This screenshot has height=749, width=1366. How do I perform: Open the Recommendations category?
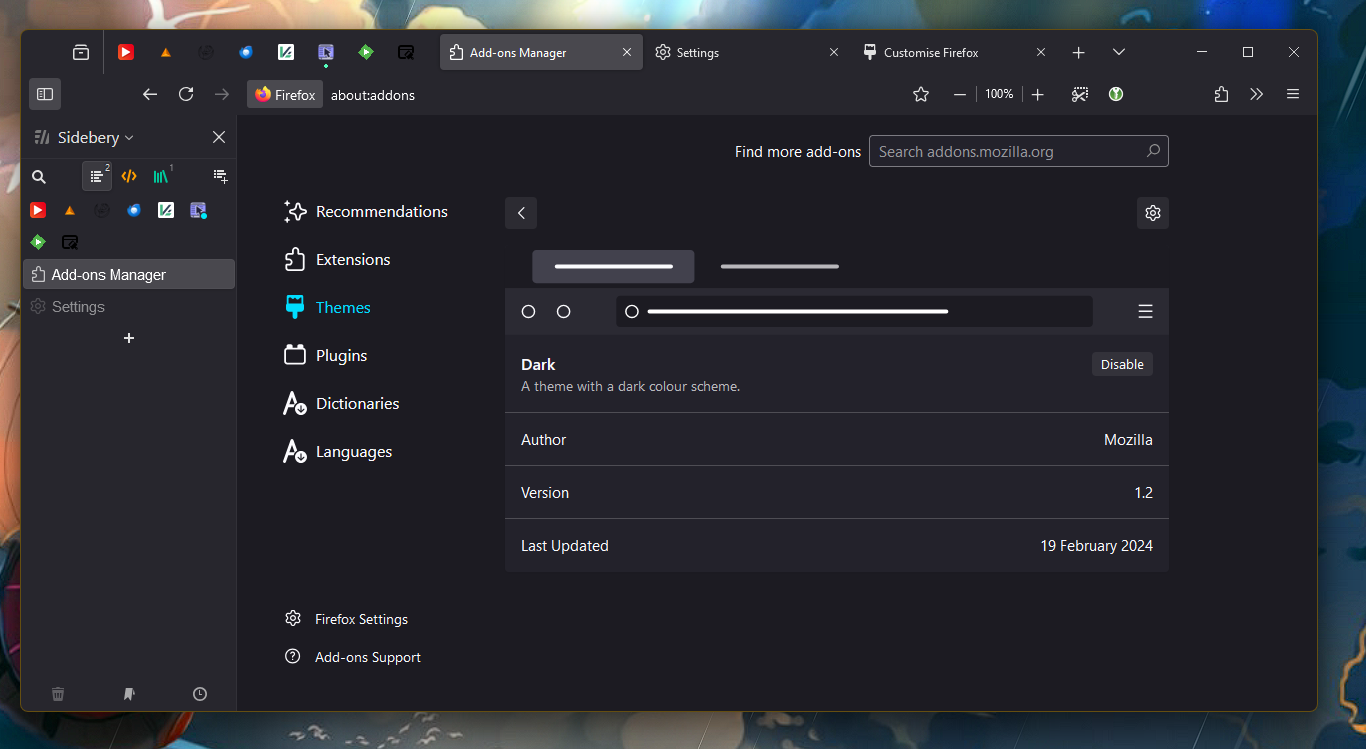[366, 212]
